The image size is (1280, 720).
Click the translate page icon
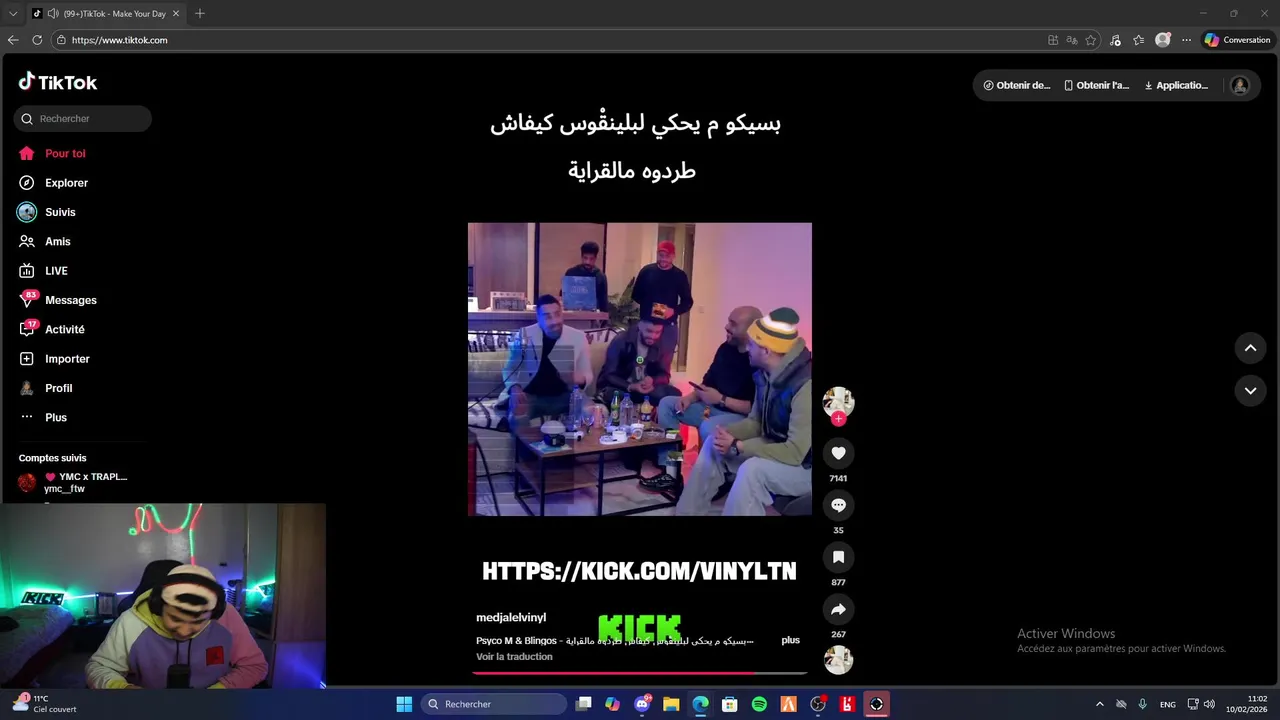point(1072,40)
